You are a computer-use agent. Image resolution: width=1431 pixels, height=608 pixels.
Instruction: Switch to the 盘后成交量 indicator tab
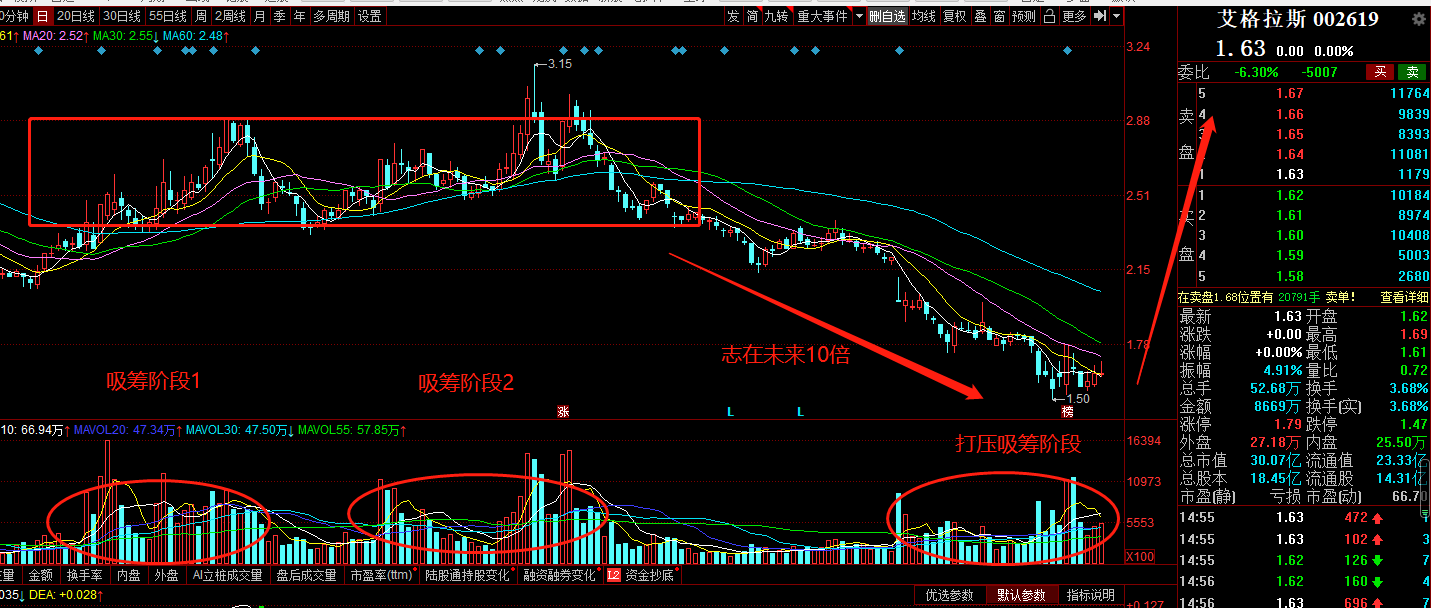[x=306, y=575]
